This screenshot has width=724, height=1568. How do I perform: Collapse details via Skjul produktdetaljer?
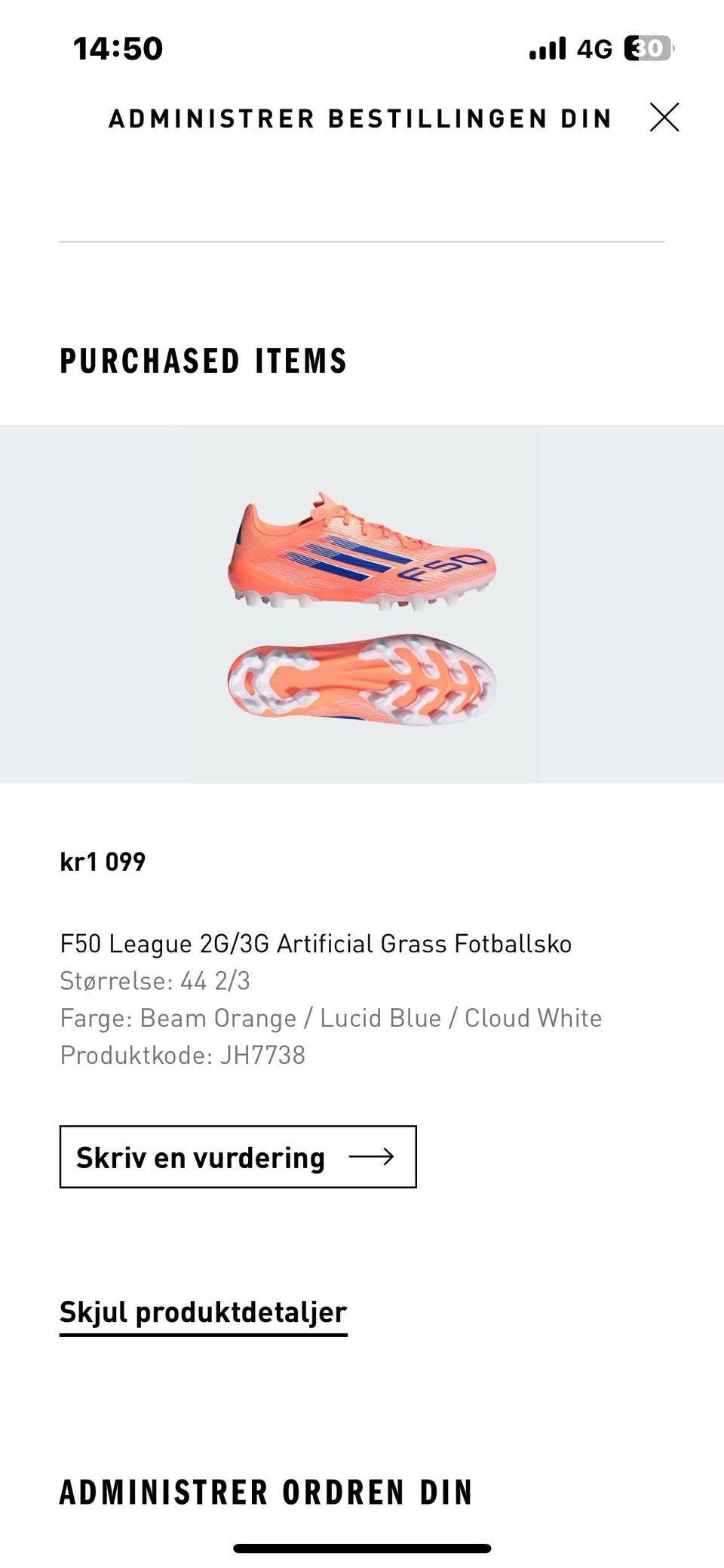tap(203, 1312)
